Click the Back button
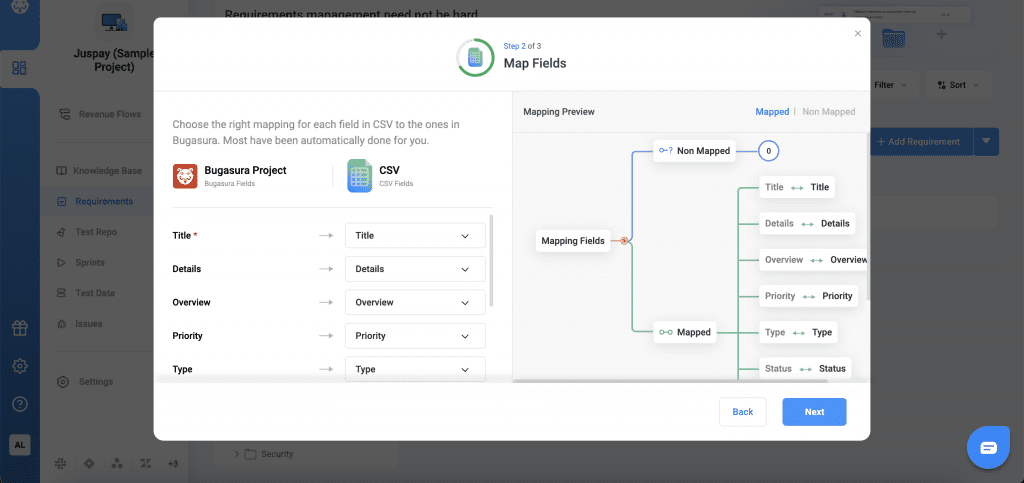The height and width of the screenshot is (483, 1024). pyautogui.click(x=743, y=412)
